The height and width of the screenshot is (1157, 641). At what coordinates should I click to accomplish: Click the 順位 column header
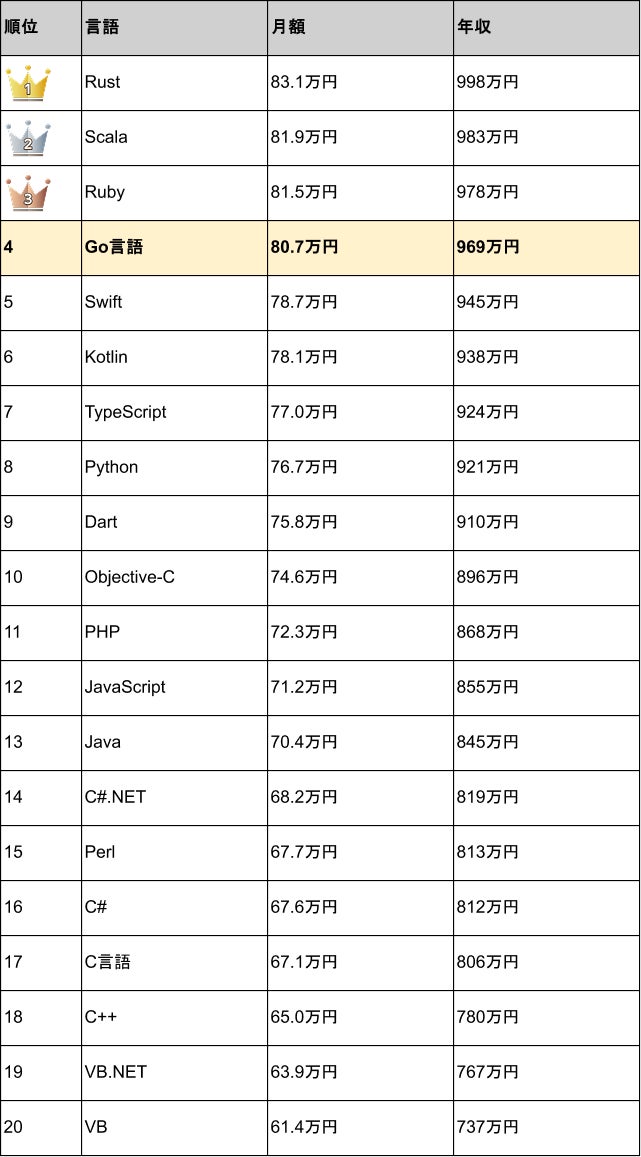pos(21,28)
